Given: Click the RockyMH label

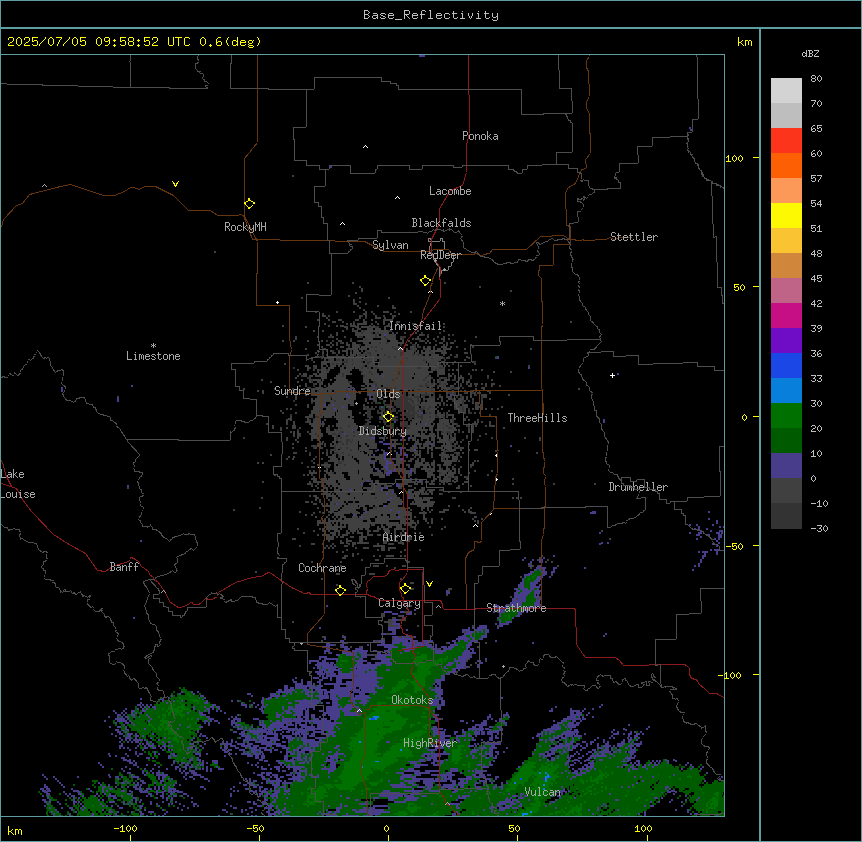Looking at the screenshot, I should pyautogui.click(x=245, y=227).
